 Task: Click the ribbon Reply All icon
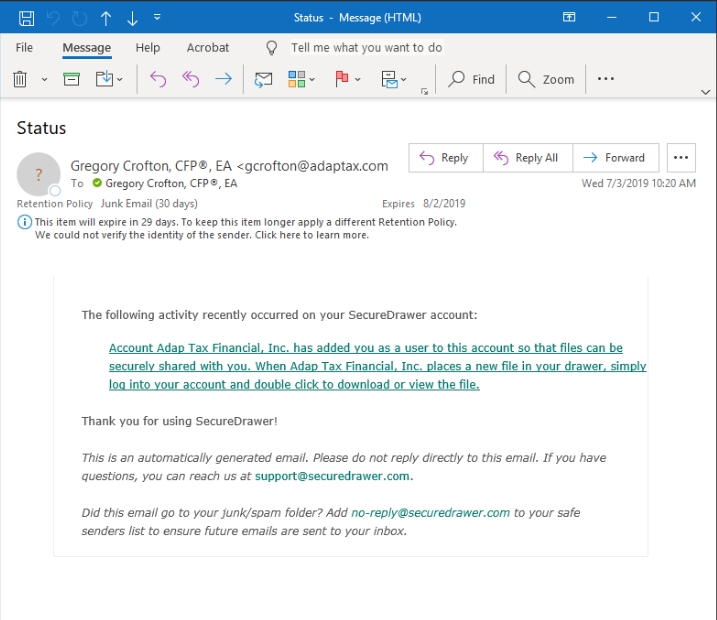click(x=191, y=79)
